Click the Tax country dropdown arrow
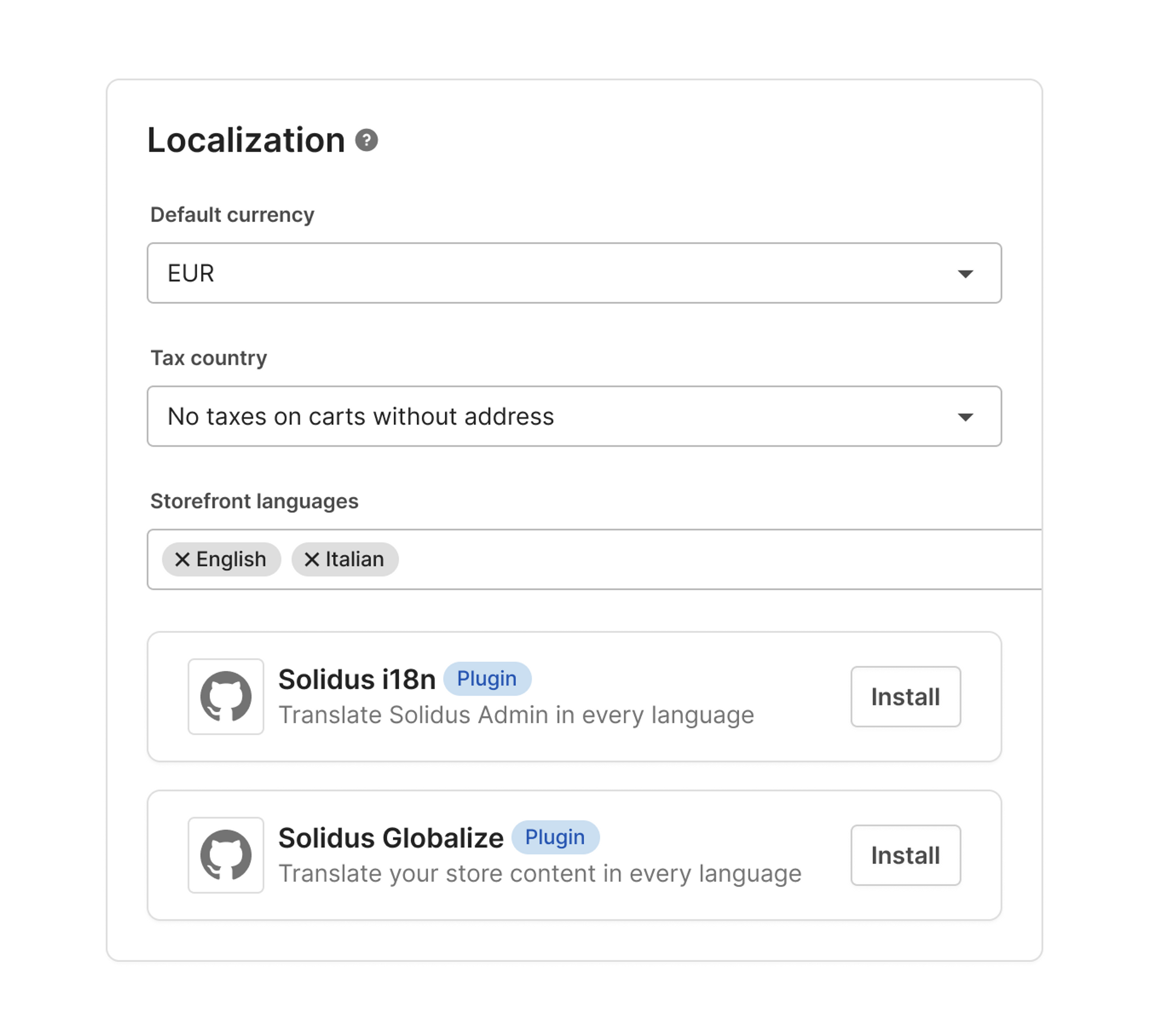 [x=965, y=417]
